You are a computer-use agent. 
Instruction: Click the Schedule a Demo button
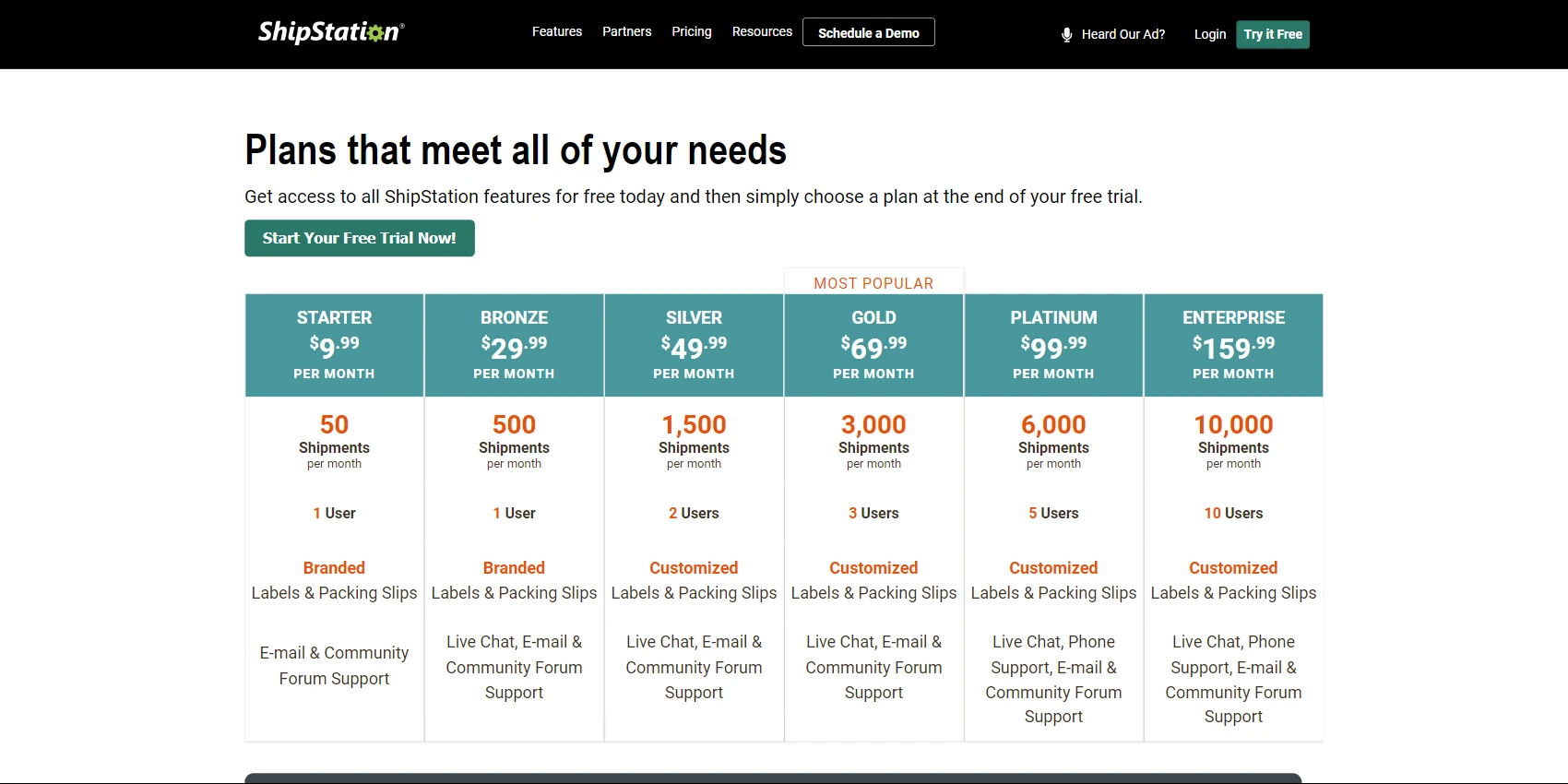(869, 32)
